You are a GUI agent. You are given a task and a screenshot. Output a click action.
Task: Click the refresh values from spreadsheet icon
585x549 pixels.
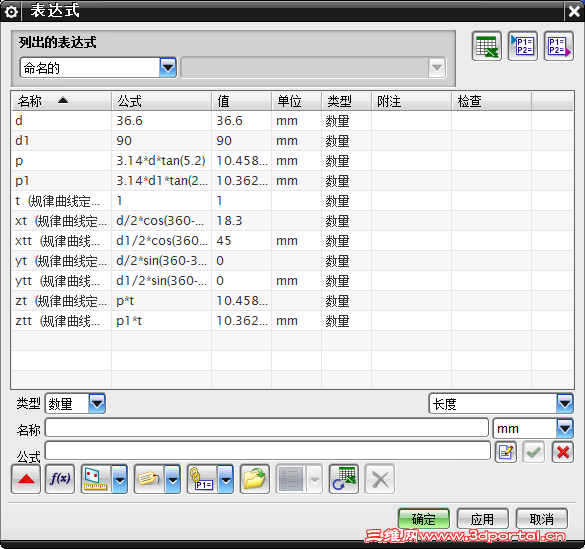[x=344, y=479]
